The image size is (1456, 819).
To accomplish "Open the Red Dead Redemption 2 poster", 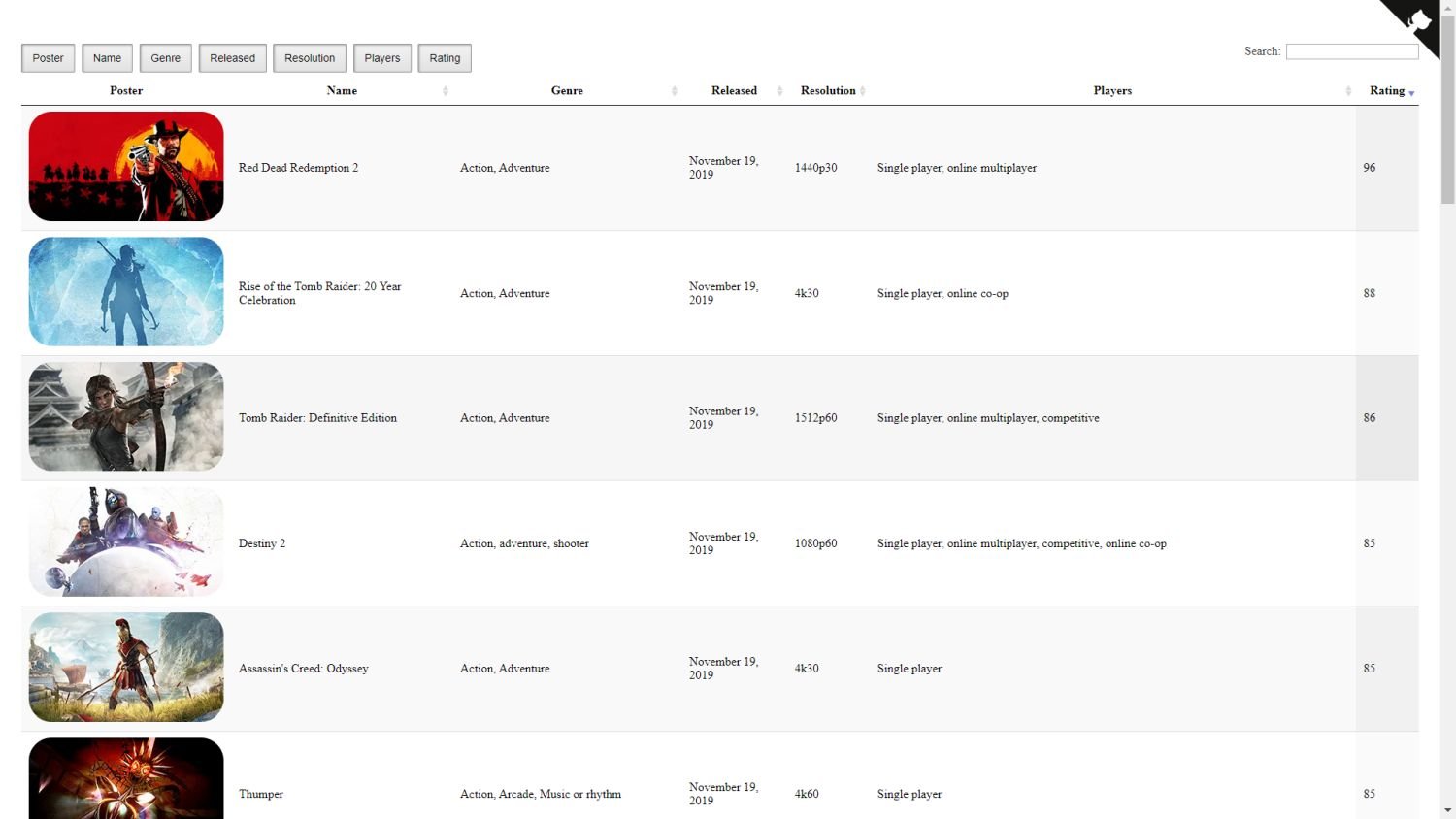I will click(126, 167).
